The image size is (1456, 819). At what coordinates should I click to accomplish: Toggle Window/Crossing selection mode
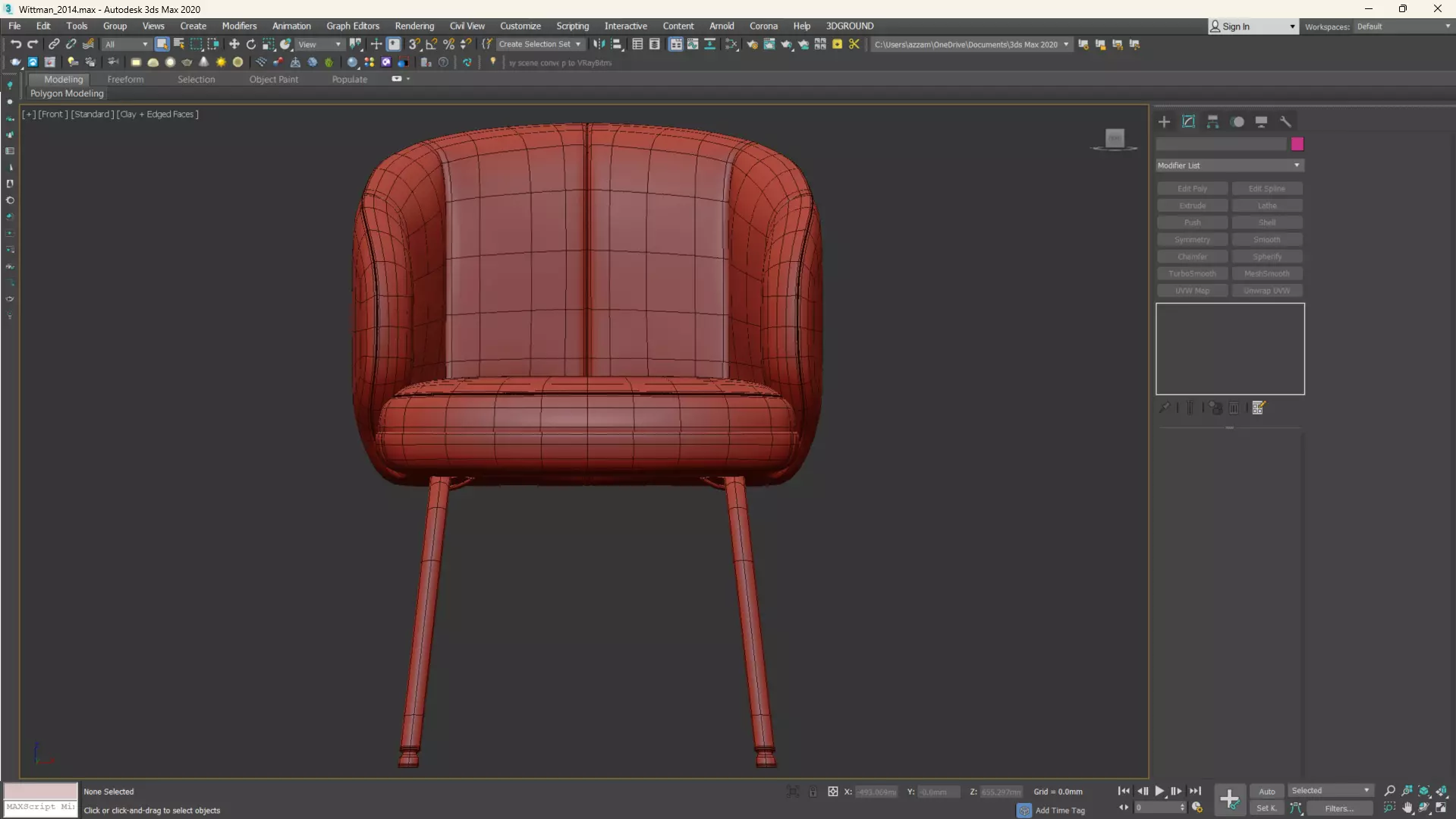coord(214,44)
